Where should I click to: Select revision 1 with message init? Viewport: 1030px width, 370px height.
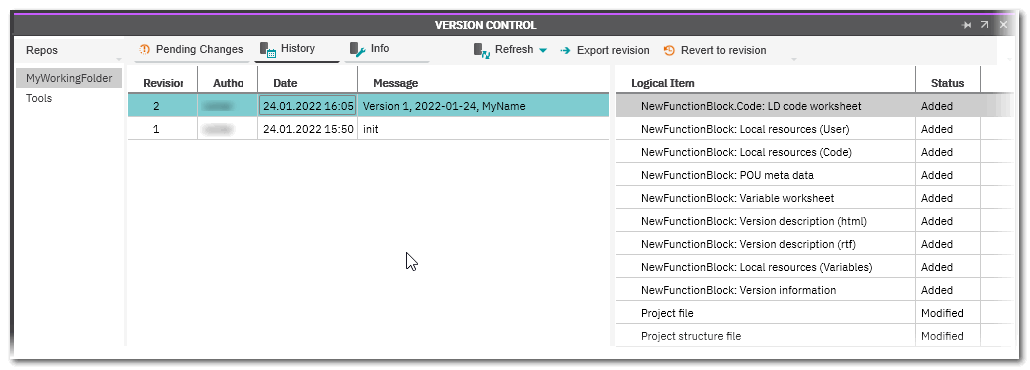tap(368, 129)
